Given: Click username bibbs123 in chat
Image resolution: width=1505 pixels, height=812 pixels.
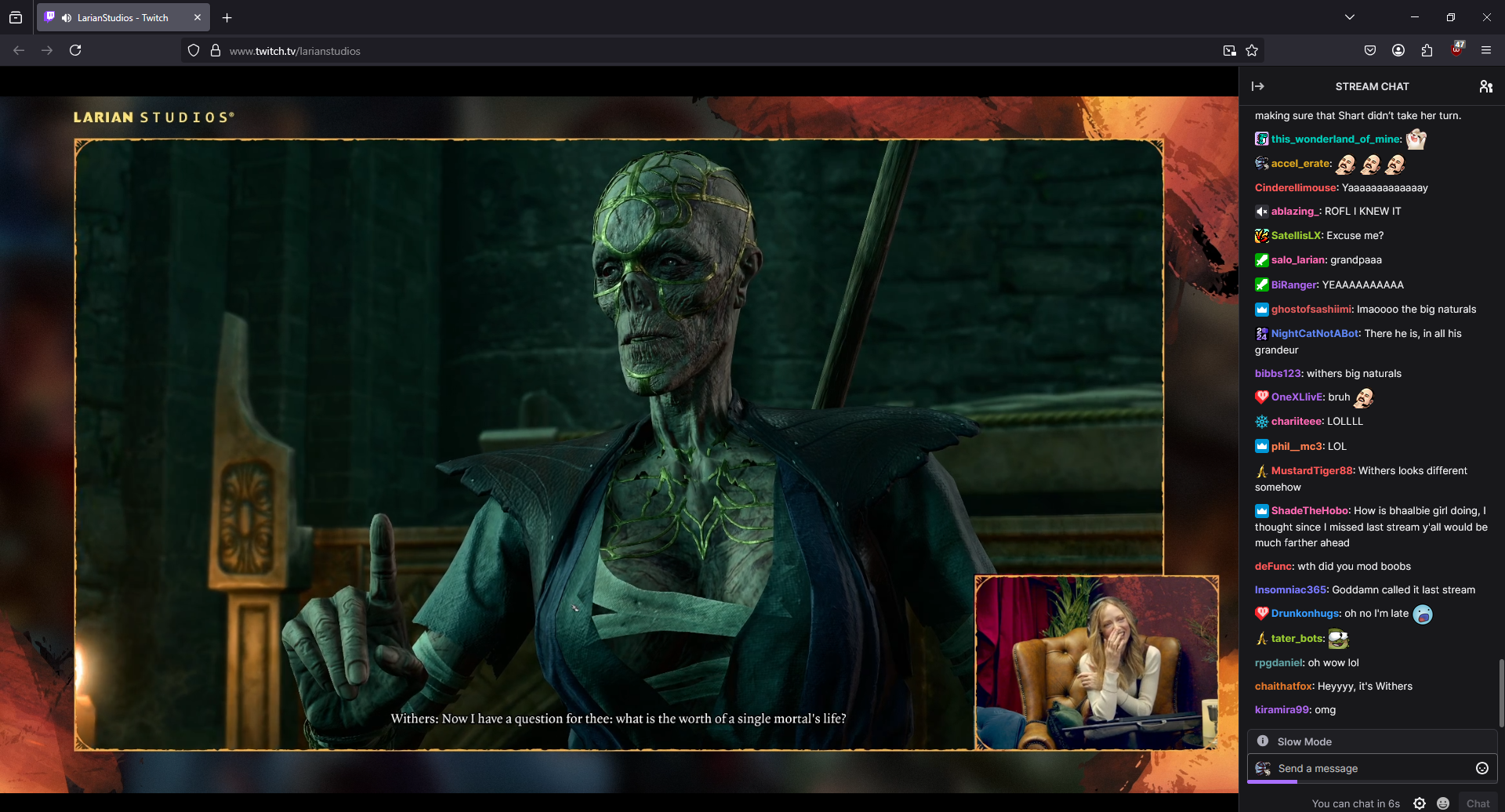Looking at the screenshot, I should (x=1278, y=373).
